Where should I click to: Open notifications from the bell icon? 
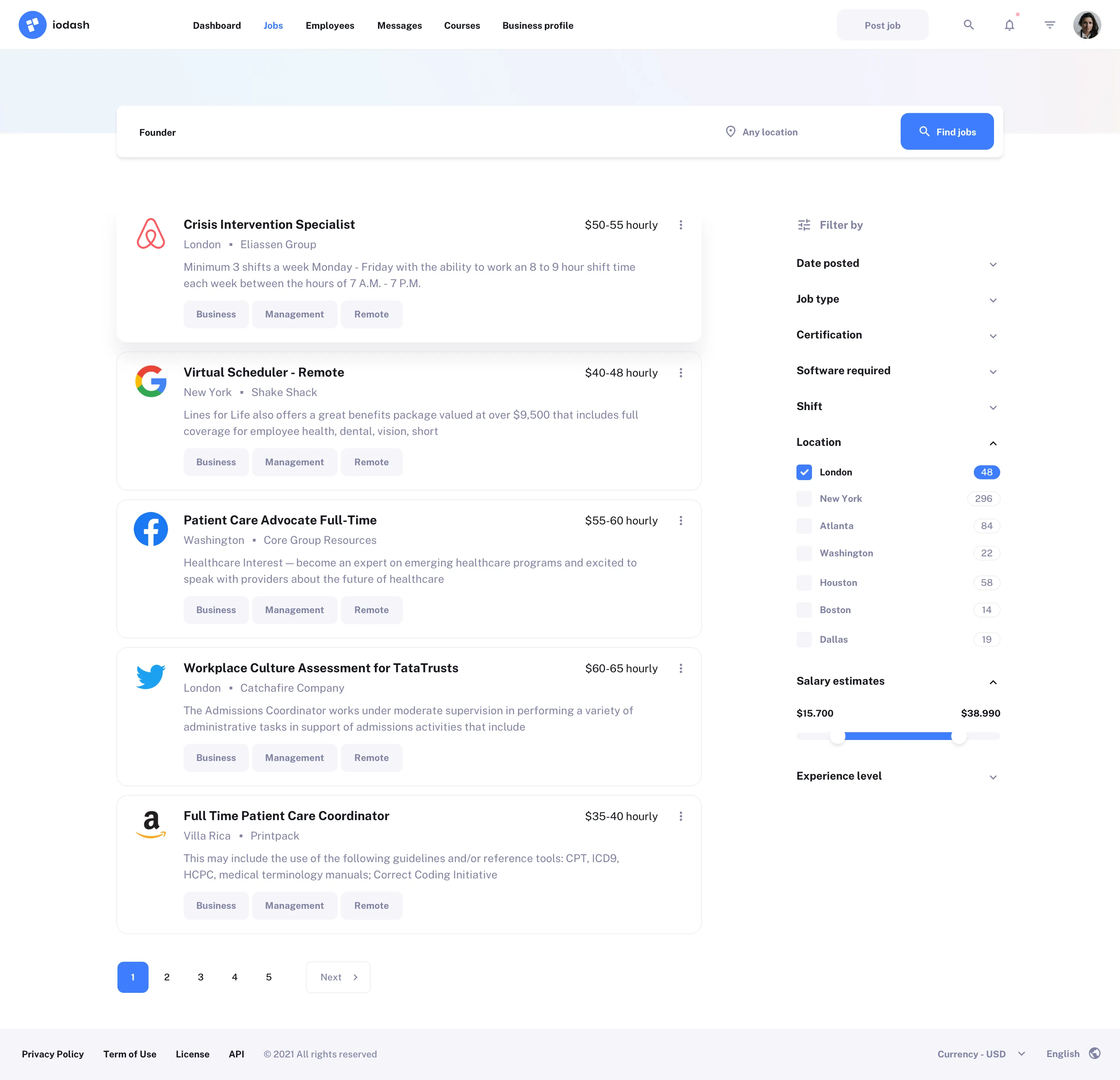click(1010, 25)
